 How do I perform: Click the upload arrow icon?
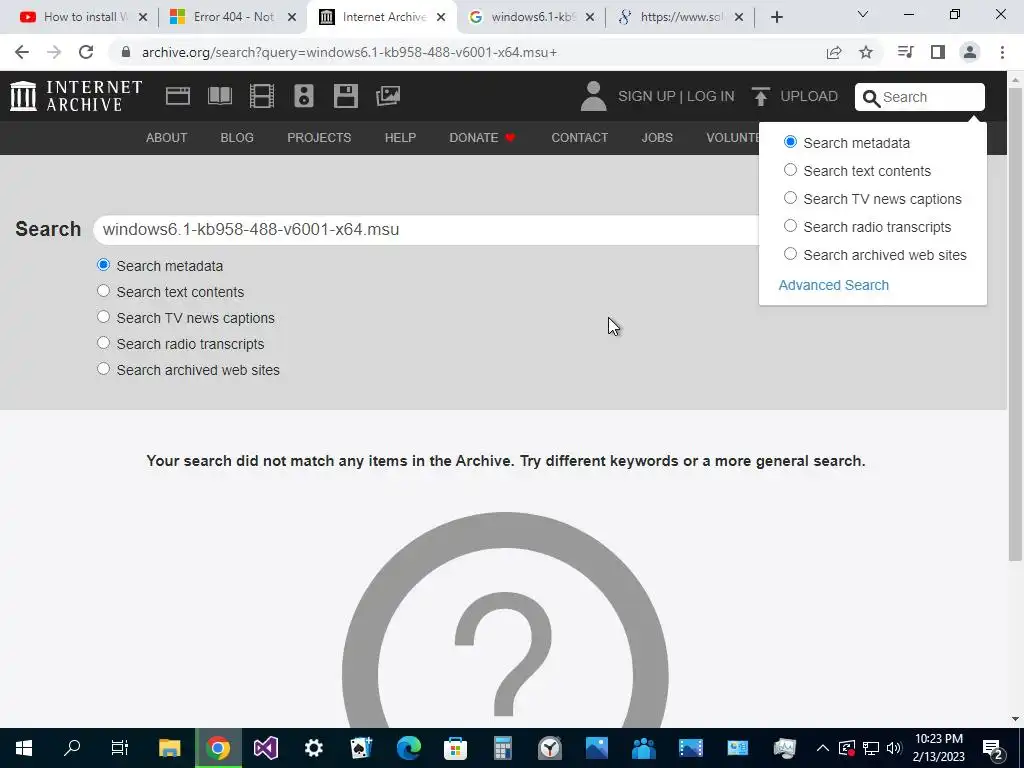point(760,96)
